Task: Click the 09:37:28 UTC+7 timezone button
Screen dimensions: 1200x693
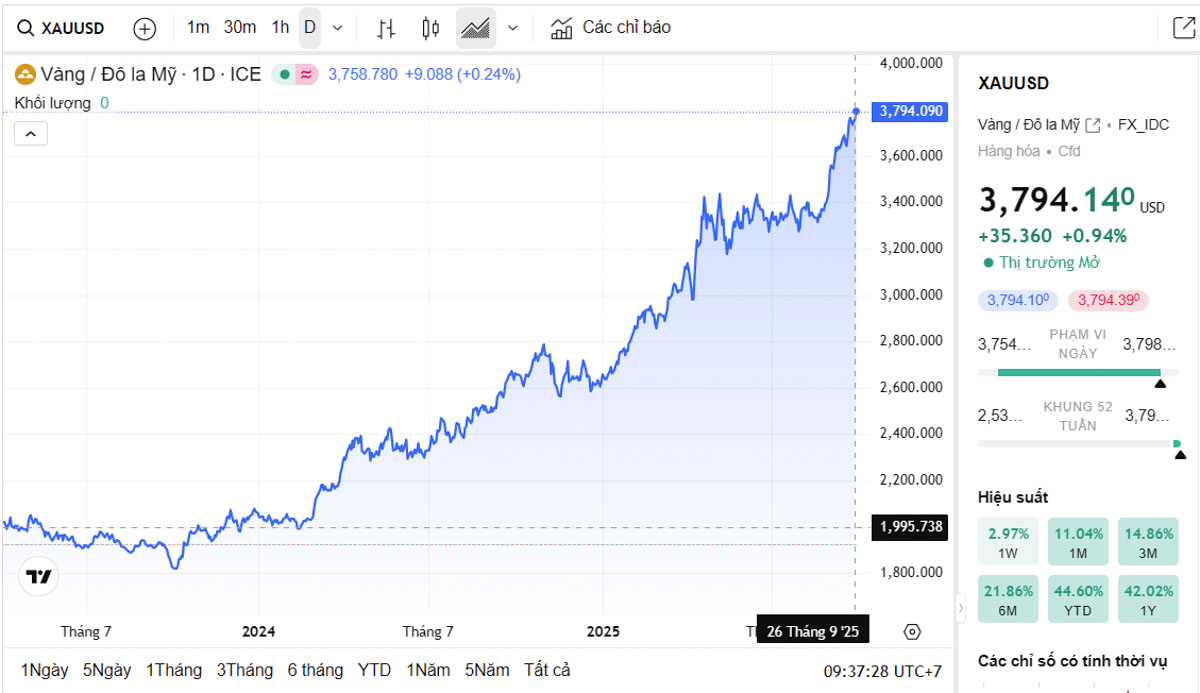Action: [x=882, y=671]
